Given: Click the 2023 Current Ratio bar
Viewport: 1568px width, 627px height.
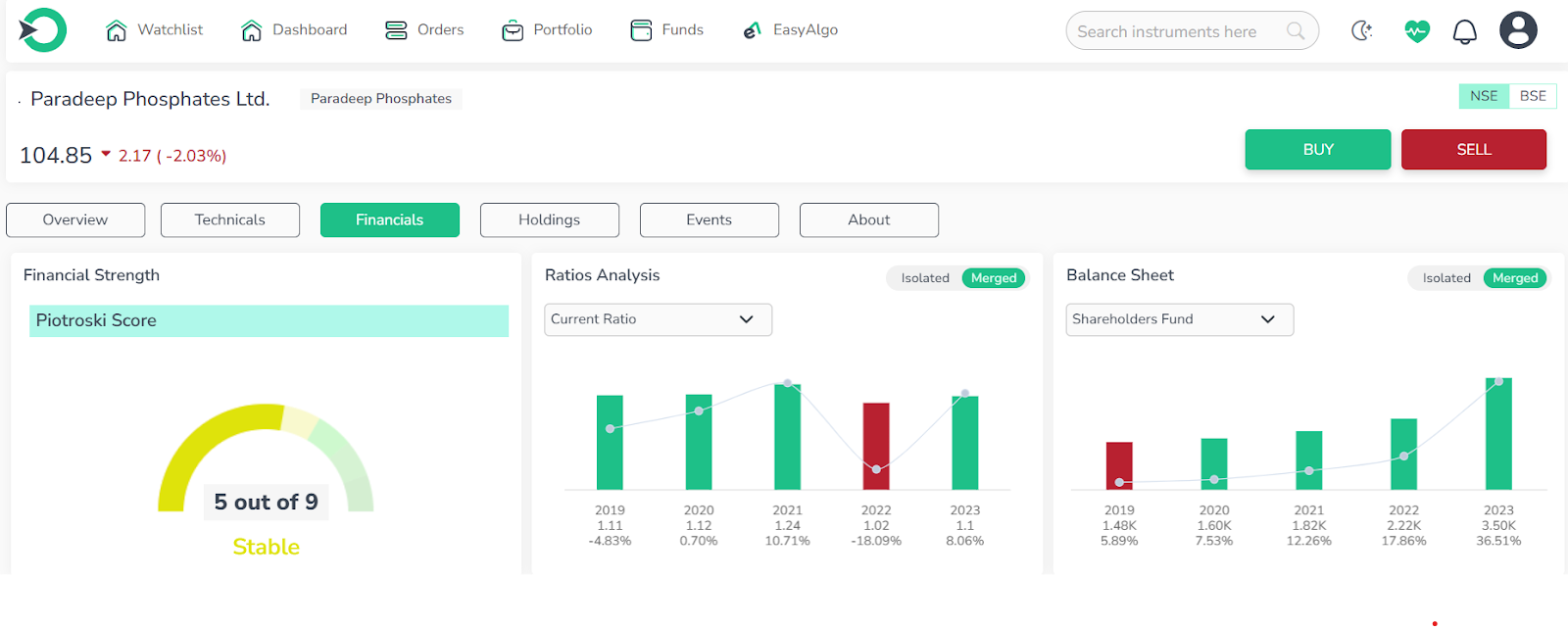Looking at the screenshot, I should point(965,443).
